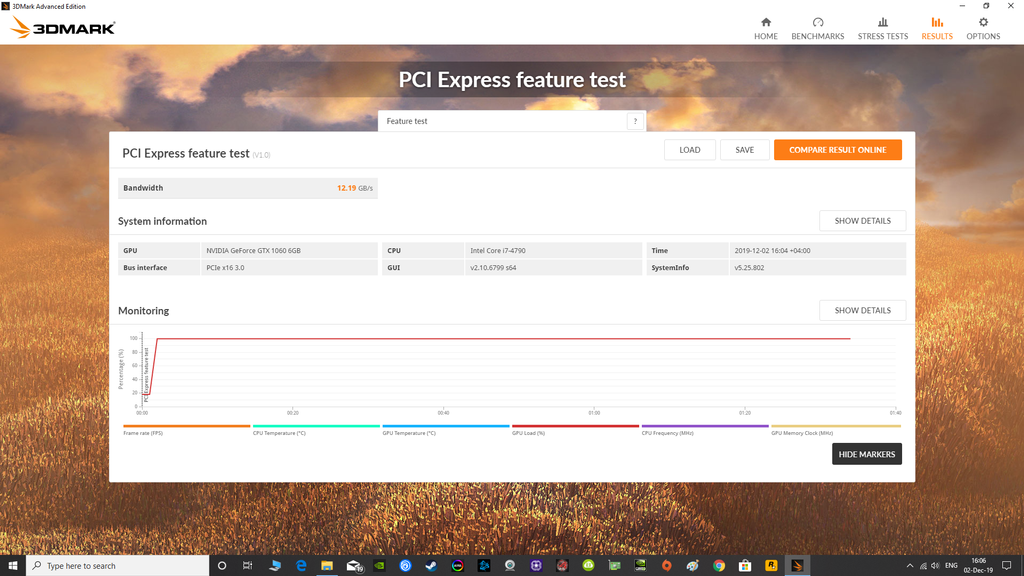Toggle the GPU Temperature series
The width and height of the screenshot is (1024, 576).
point(446,430)
